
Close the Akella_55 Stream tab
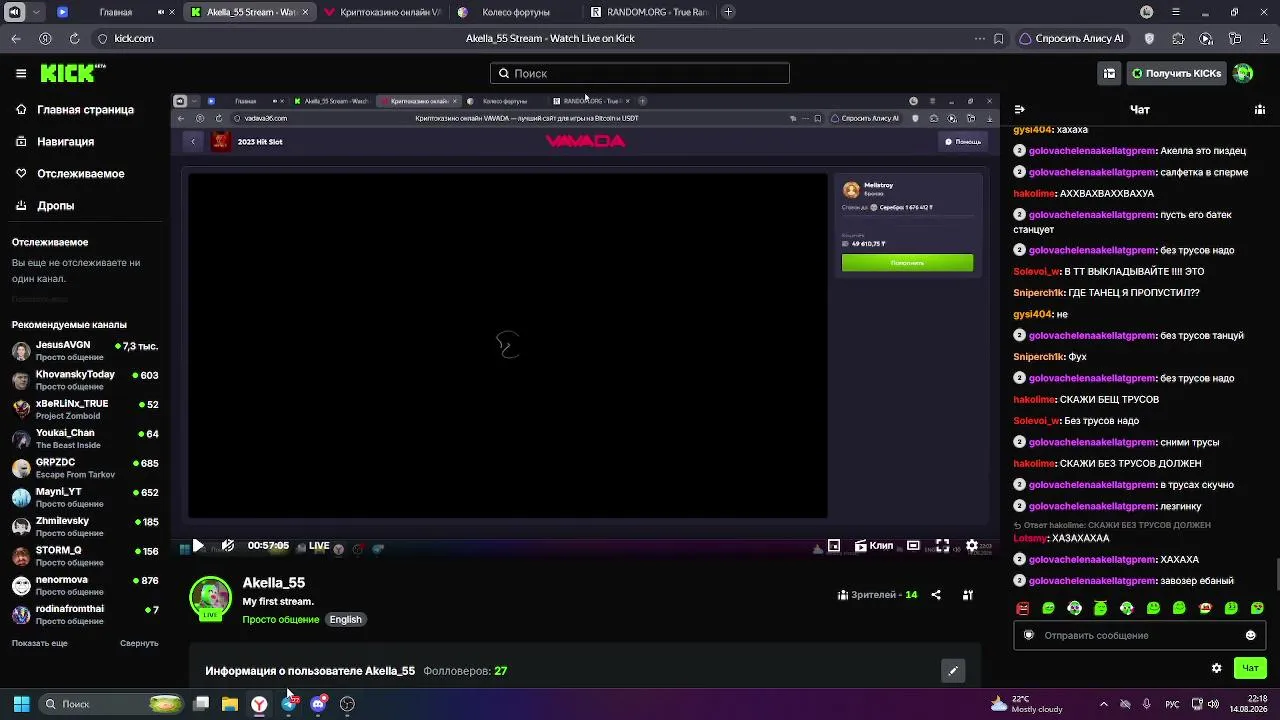(306, 12)
